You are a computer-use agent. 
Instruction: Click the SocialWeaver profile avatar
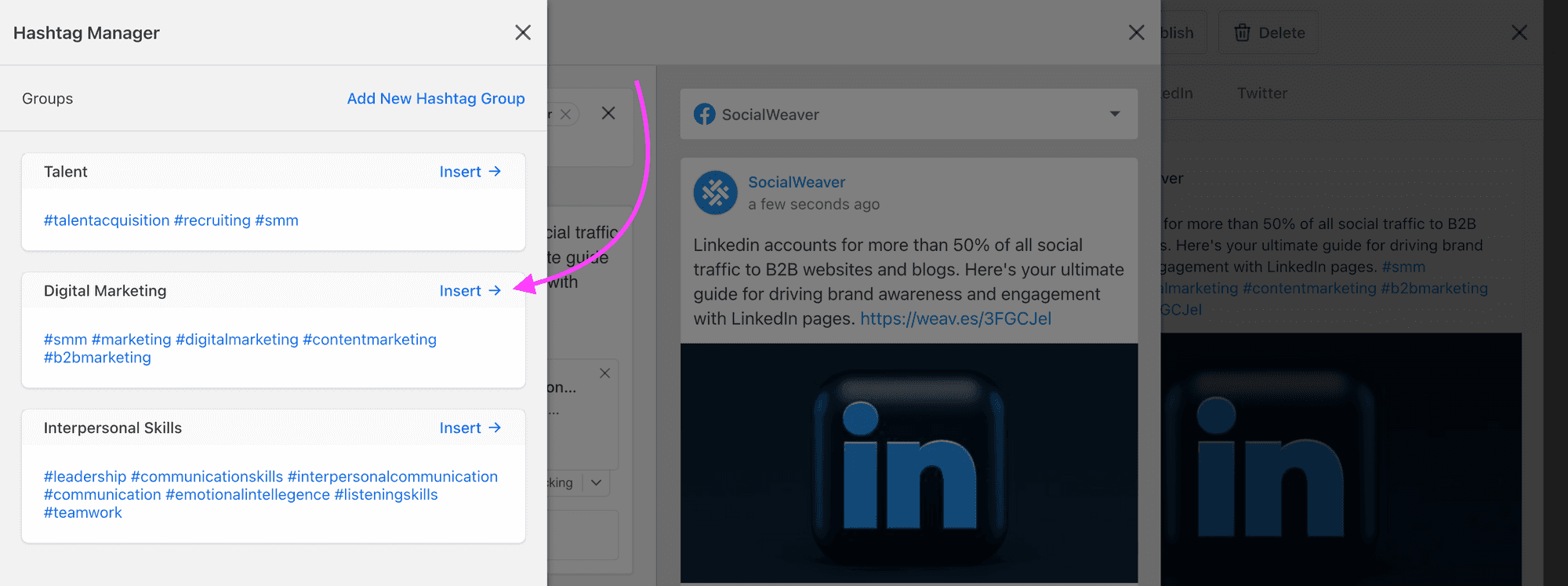point(715,192)
